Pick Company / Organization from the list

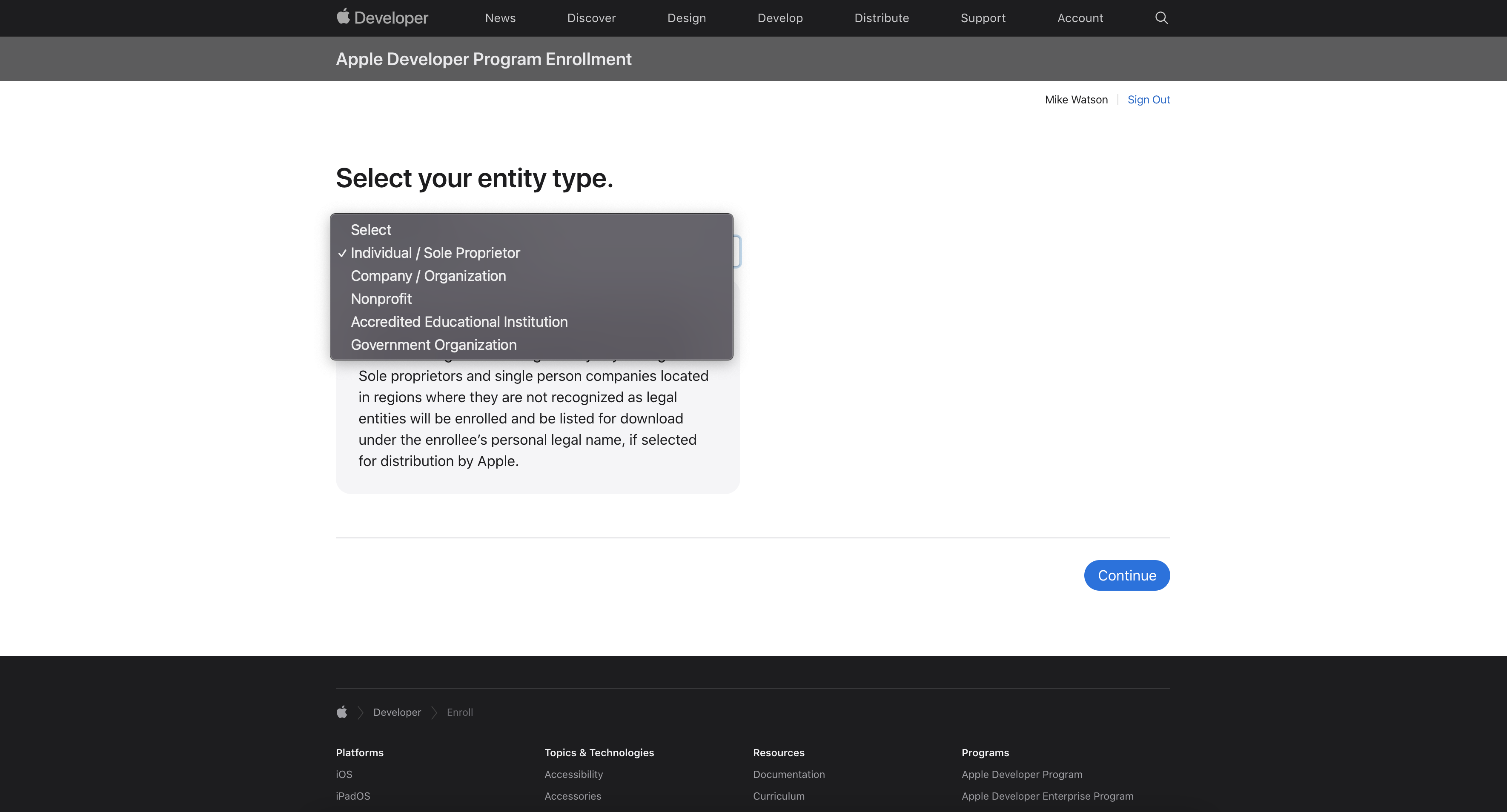pos(531,275)
